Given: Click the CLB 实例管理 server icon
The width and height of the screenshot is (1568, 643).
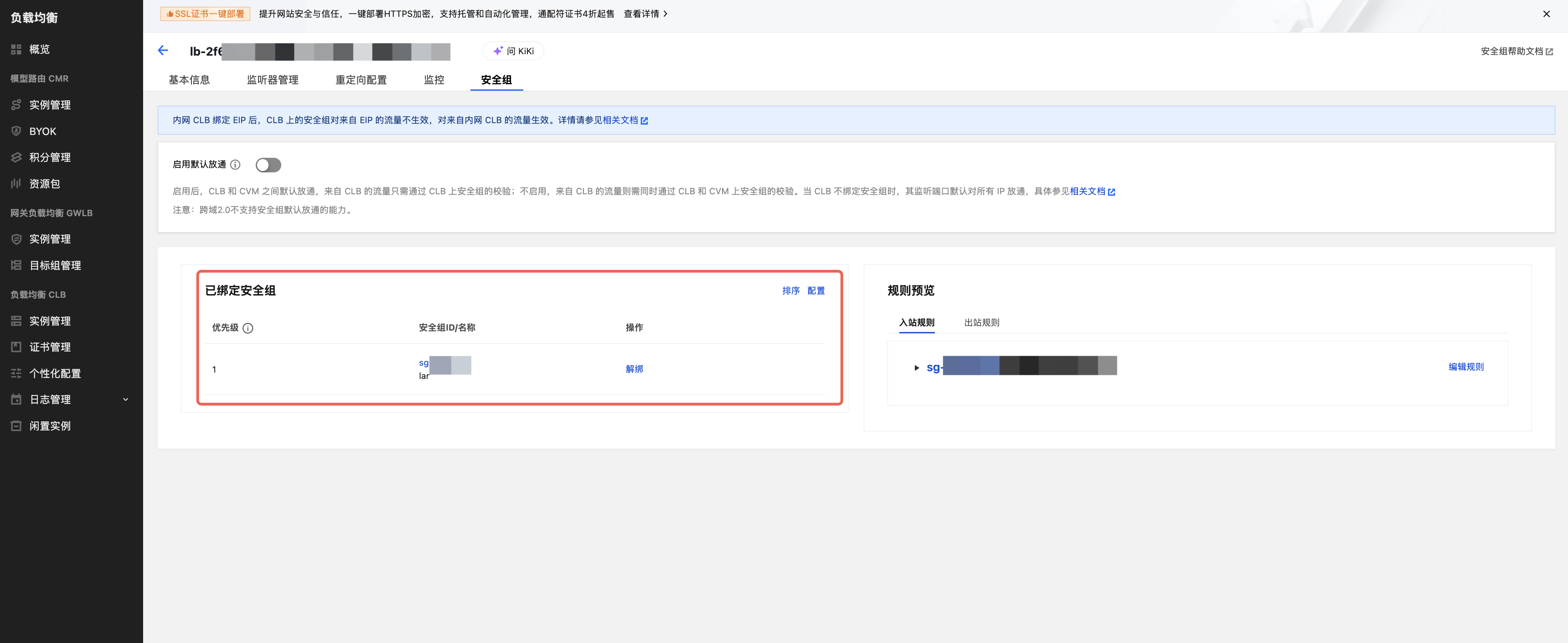Looking at the screenshot, I should pos(16,321).
